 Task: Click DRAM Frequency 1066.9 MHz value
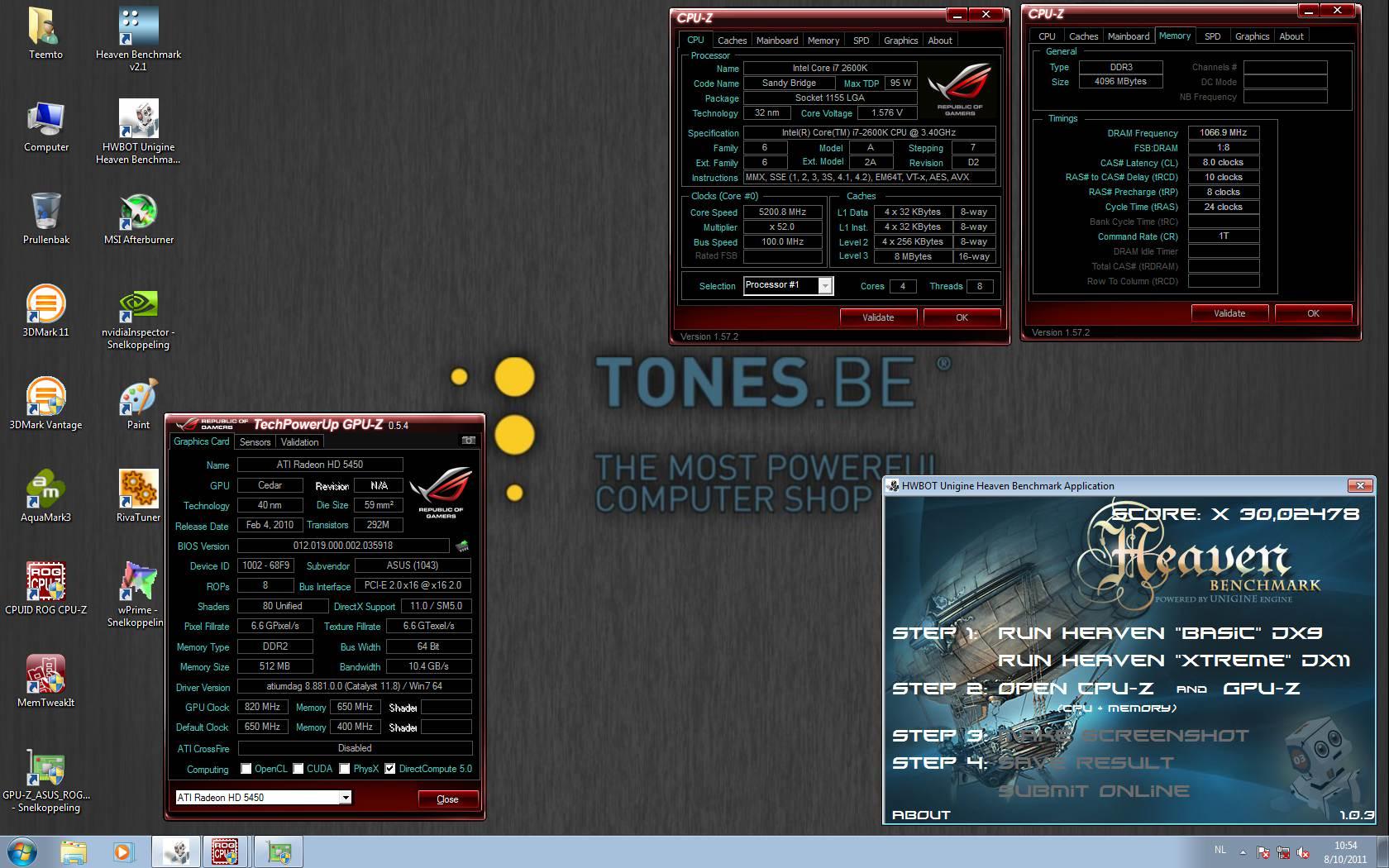tap(1224, 132)
